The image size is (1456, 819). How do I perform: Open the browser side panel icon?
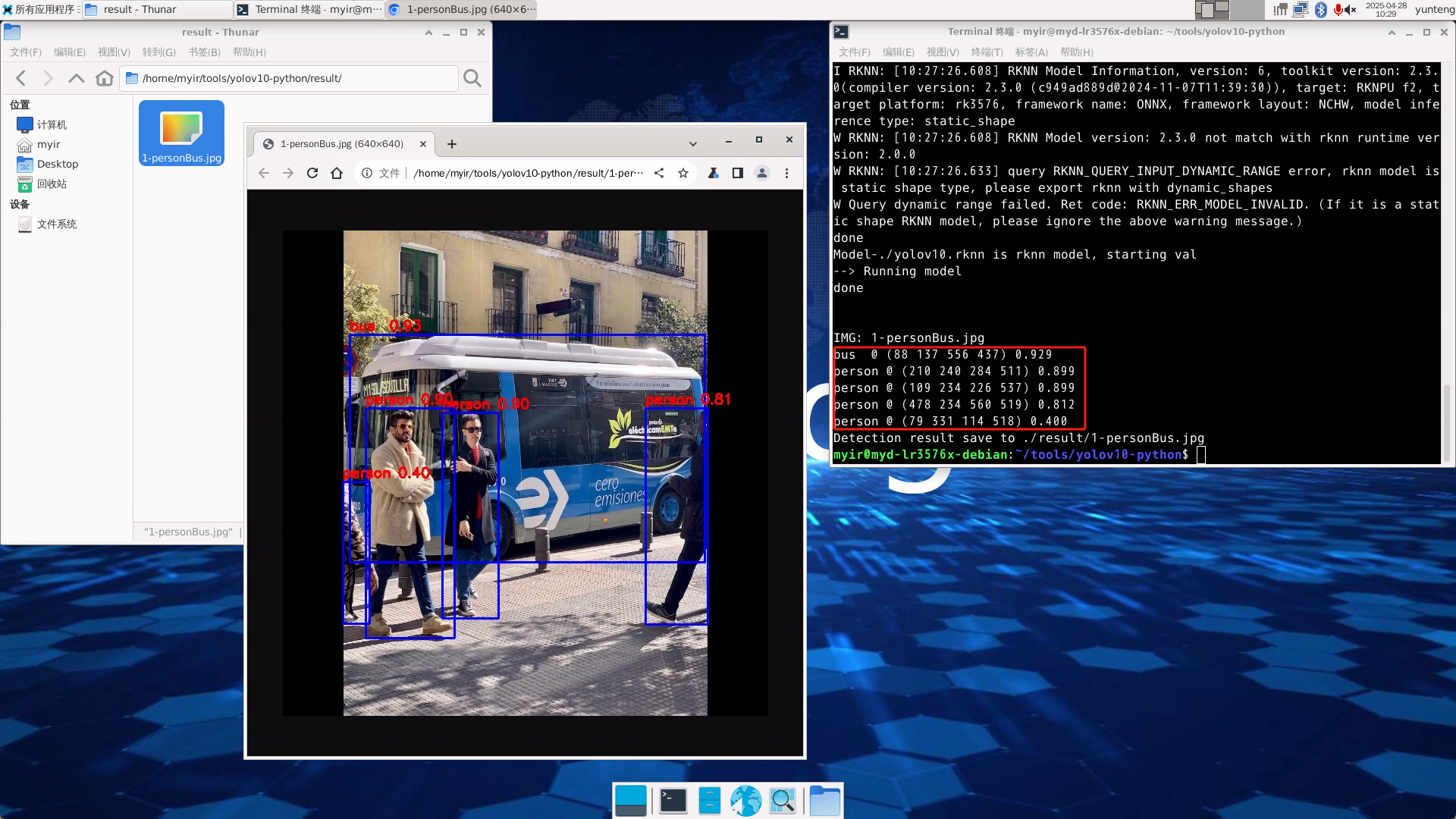click(x=737, y=173)
